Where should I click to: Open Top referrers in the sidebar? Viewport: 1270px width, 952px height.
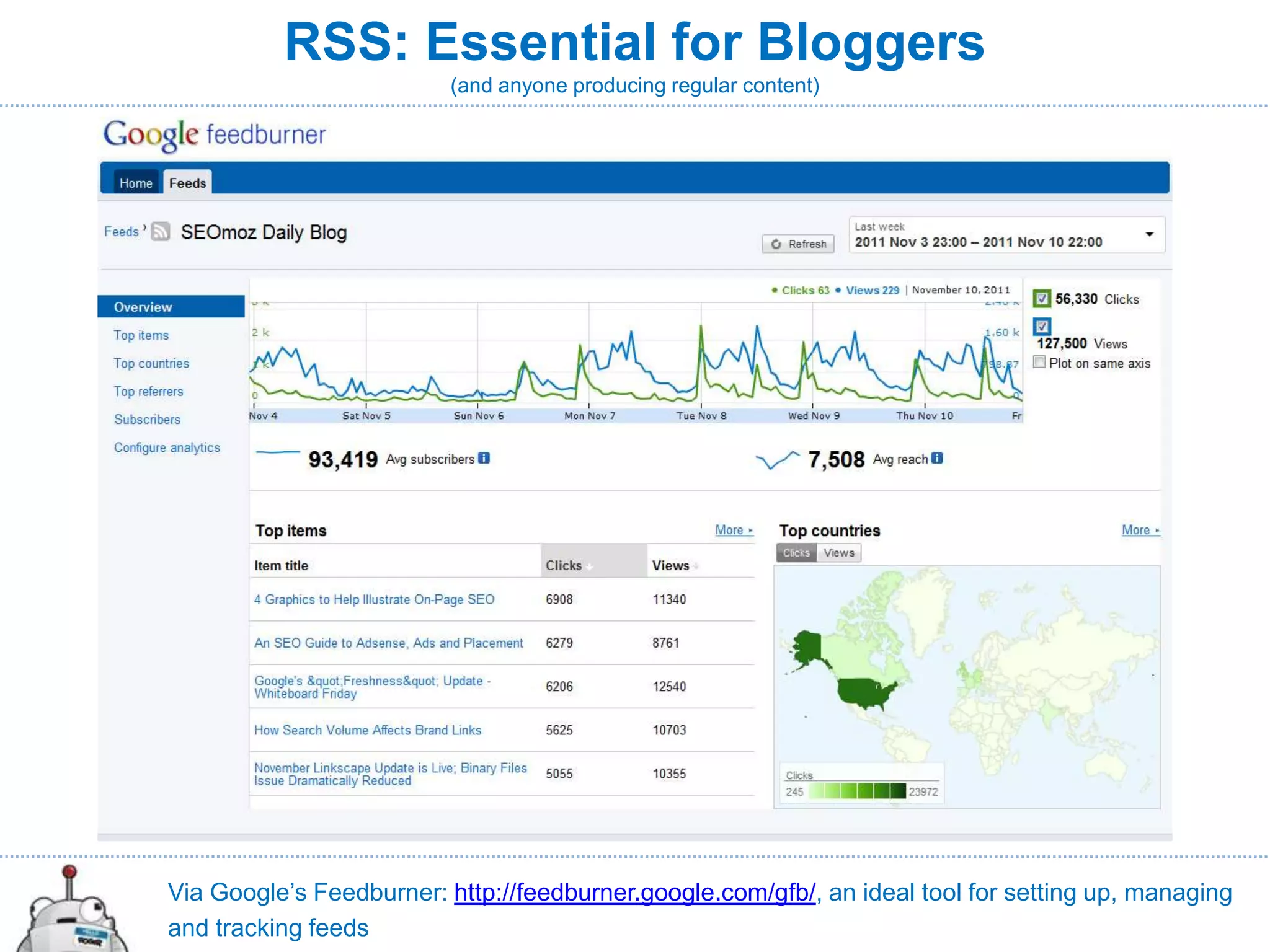[x=148, y=392]
